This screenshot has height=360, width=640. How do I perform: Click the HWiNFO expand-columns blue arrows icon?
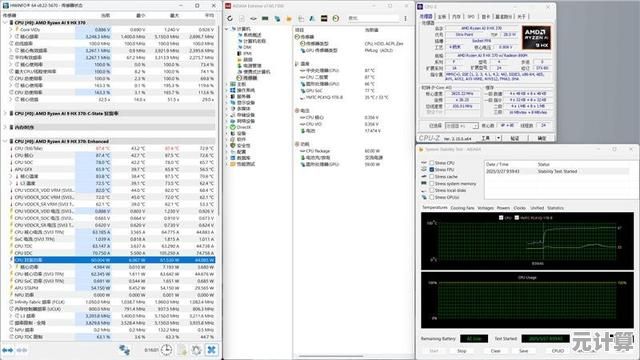(8, 350)
